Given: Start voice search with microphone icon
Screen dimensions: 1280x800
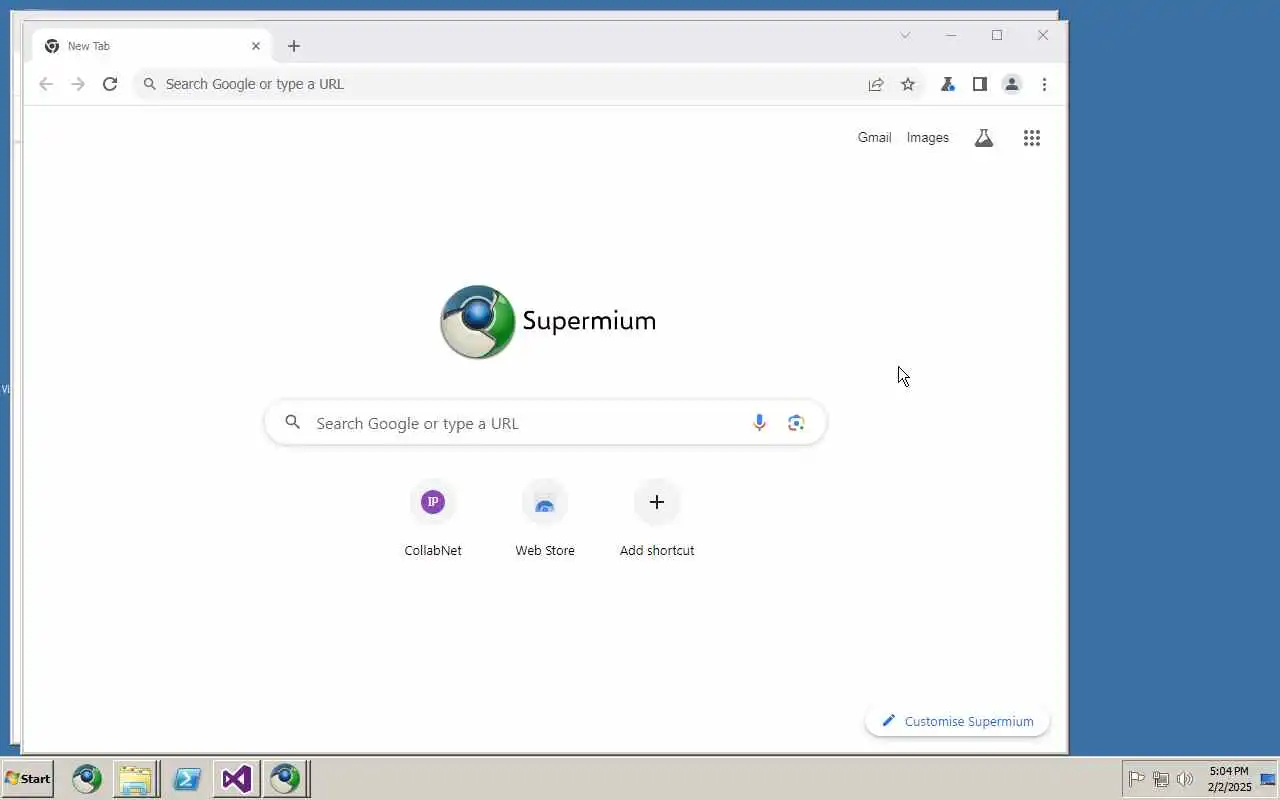Looking at the screenshot, I should 759,423.
